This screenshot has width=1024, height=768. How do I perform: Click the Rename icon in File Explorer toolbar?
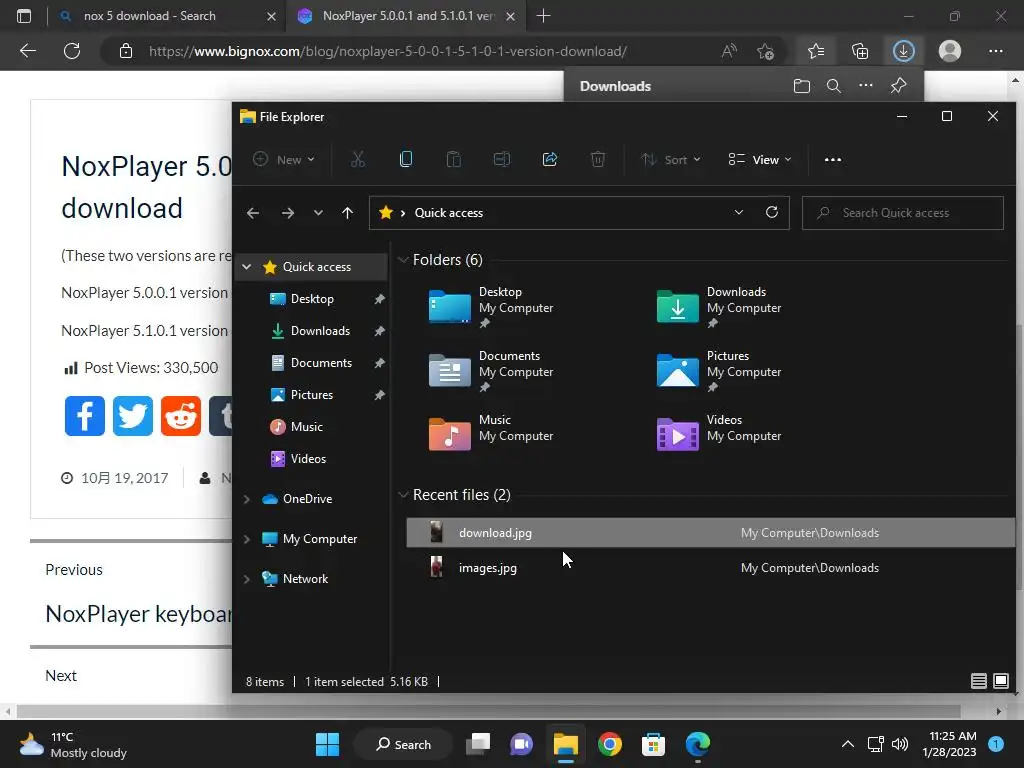[502, 159]
